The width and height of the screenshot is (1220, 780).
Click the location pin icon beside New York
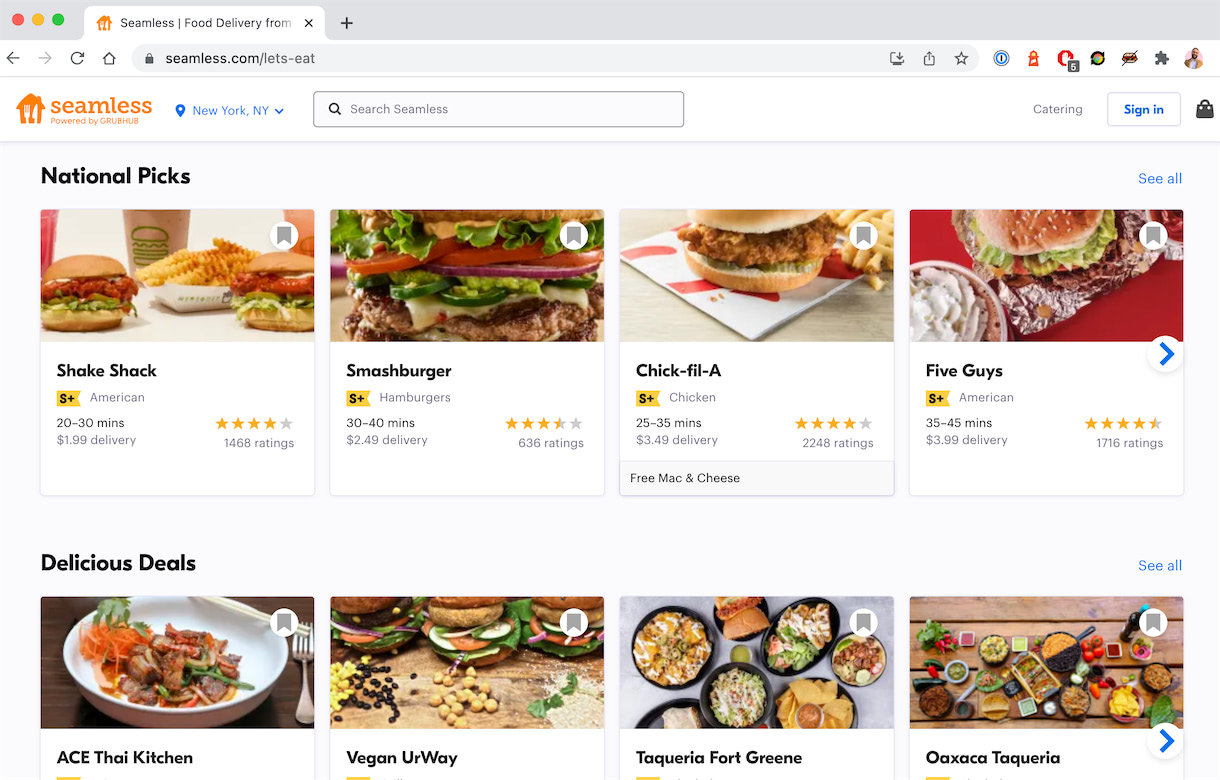(x=180, y=110)
